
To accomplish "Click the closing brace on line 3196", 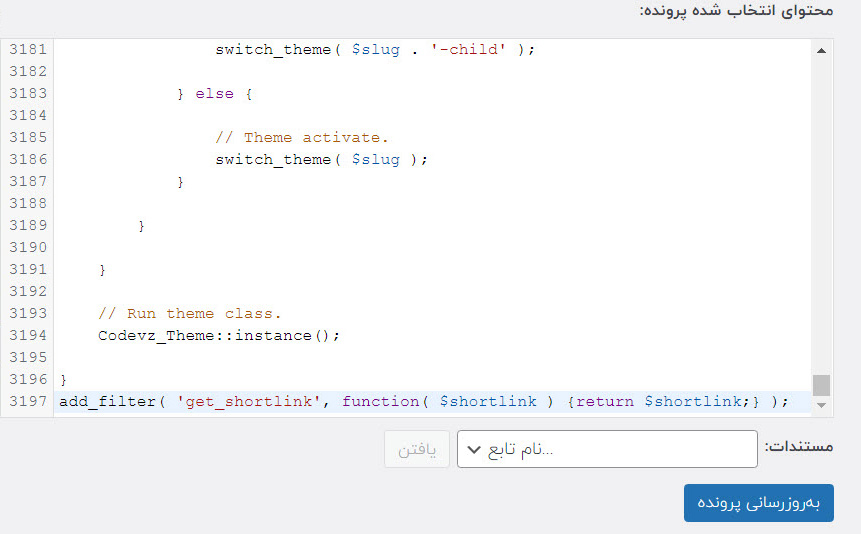I will [x=63, y=380].
